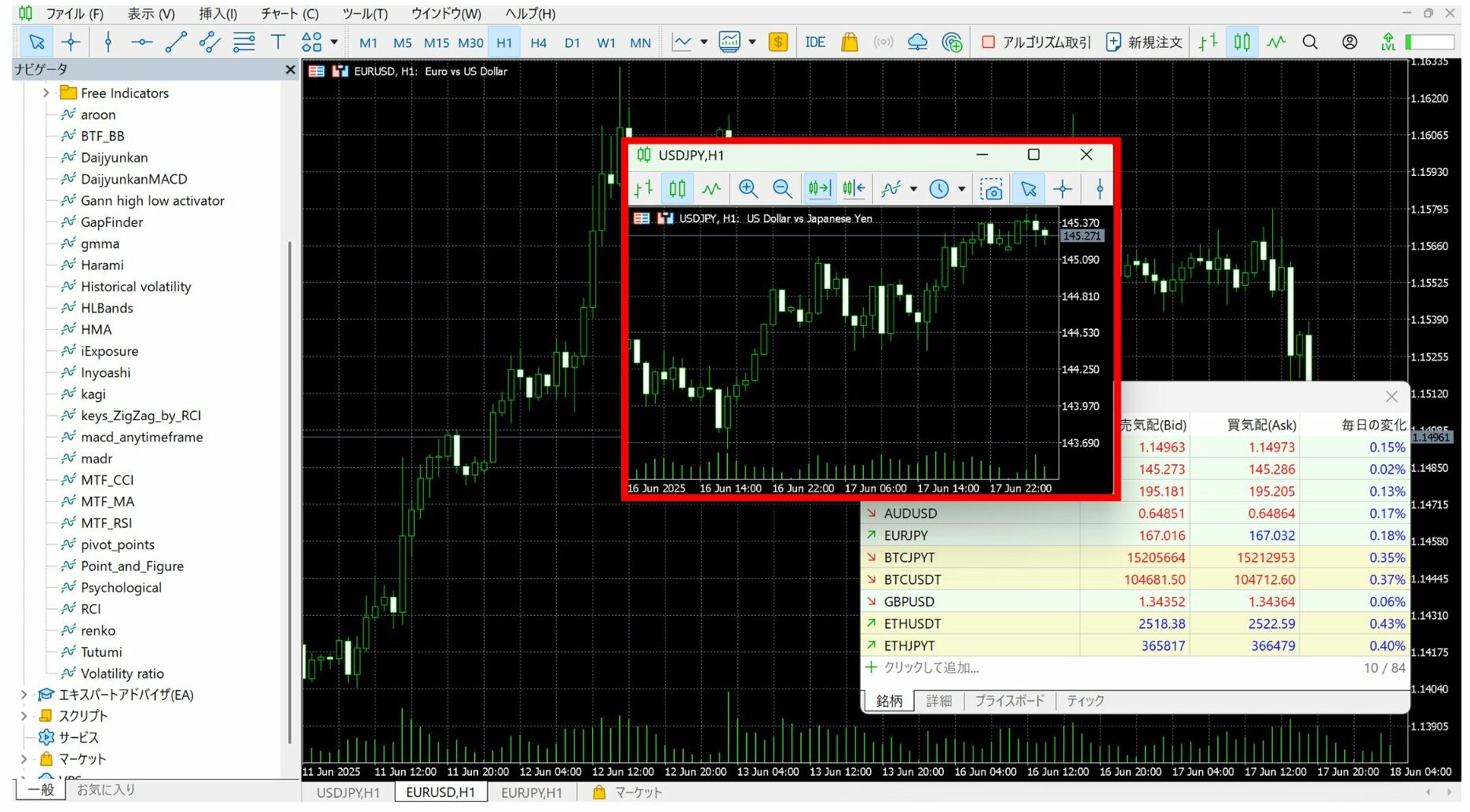Viewport: 1470px width, 812px height.
Task: Select the equidistant channel drawing tool
Action: click(x=210, y=42)
